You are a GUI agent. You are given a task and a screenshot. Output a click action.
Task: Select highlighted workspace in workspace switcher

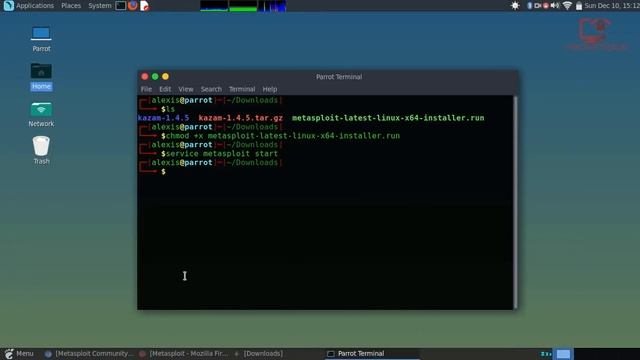click(x=563, y=354)
